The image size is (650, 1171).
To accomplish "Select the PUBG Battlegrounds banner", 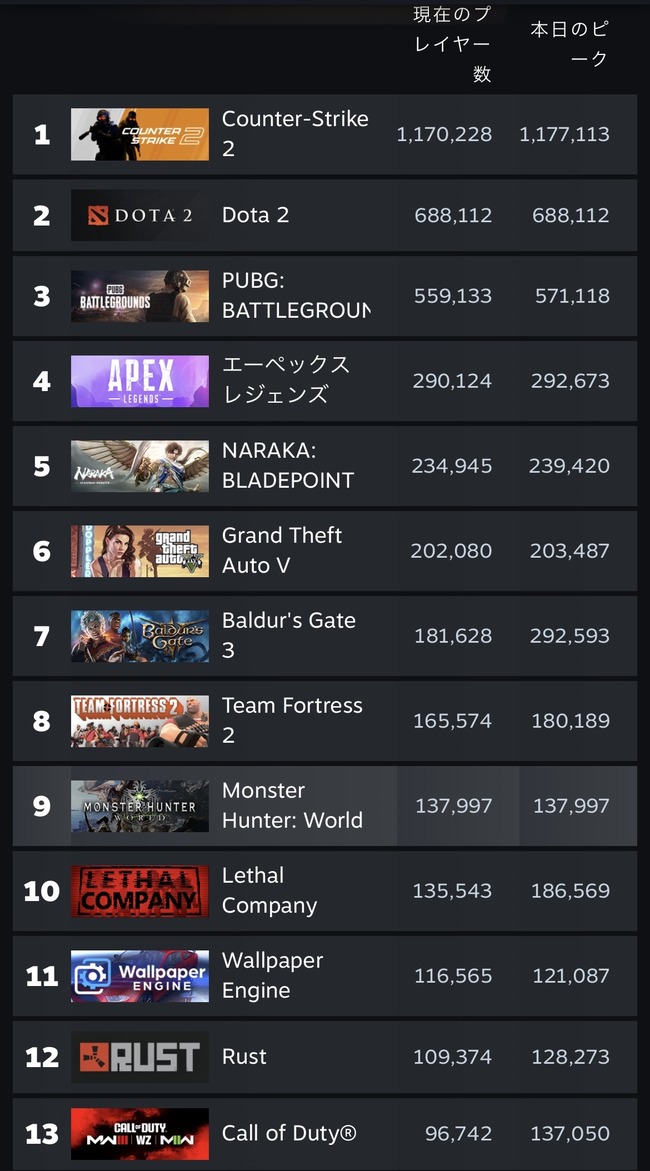I will tap(140, 296).
